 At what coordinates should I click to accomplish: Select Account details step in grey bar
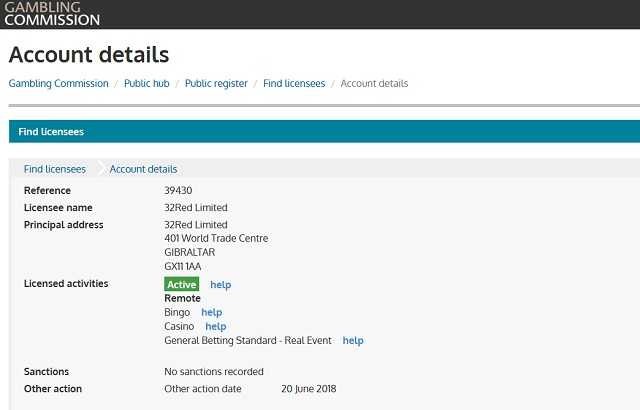pos(143,169)
